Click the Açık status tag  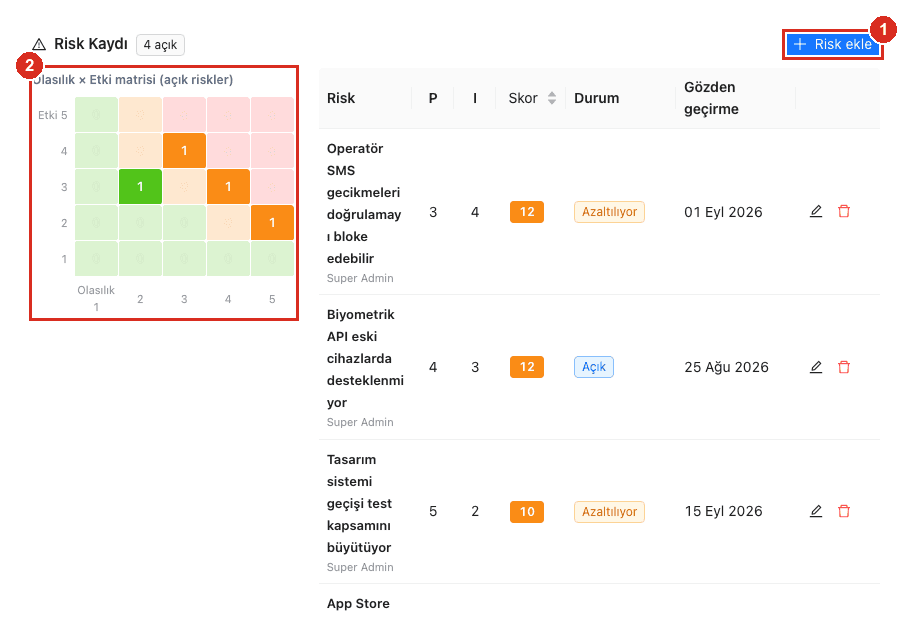(x=594, y=367)
